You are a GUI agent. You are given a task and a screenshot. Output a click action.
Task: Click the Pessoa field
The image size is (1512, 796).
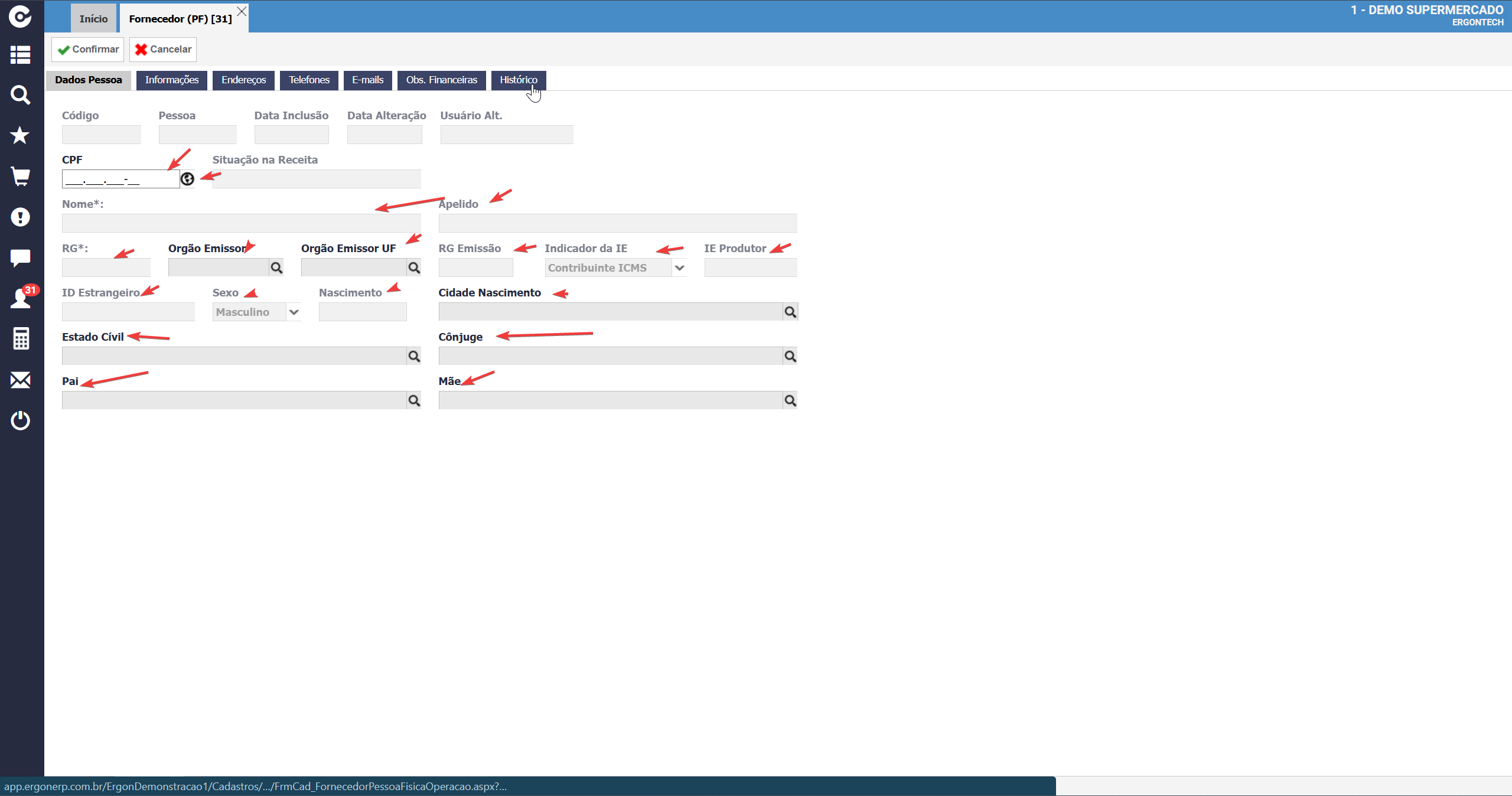tap(198, 135)
